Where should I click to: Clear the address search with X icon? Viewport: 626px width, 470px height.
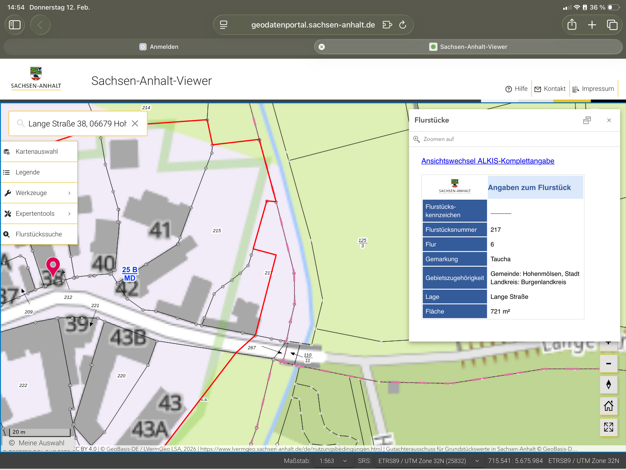pos(135,124)
